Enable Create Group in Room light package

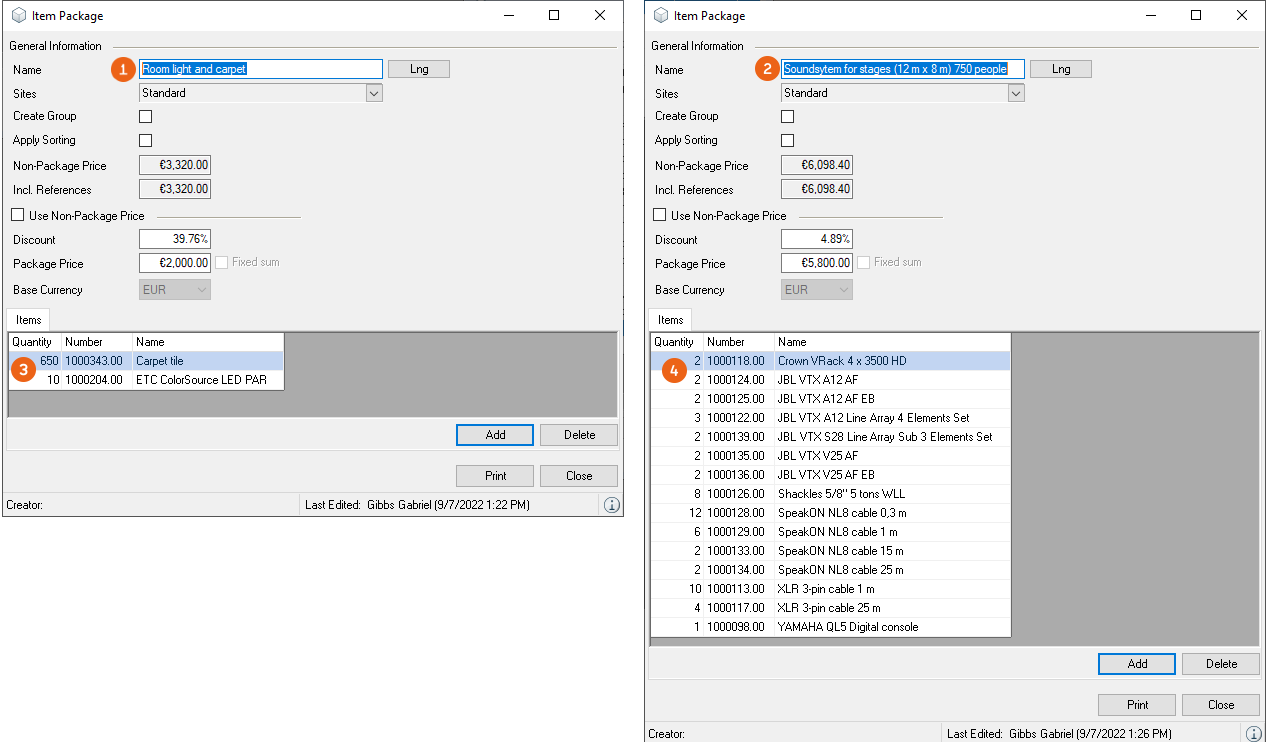pos(145,117)
